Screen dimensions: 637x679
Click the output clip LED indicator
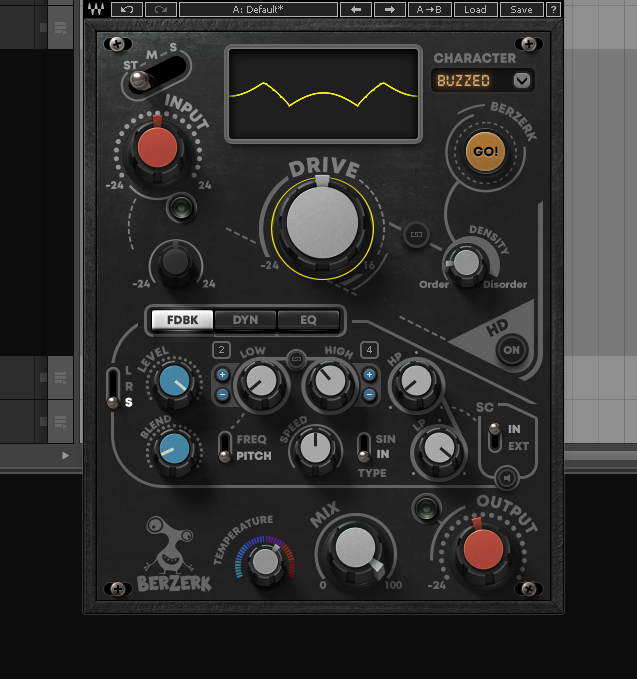427,508
